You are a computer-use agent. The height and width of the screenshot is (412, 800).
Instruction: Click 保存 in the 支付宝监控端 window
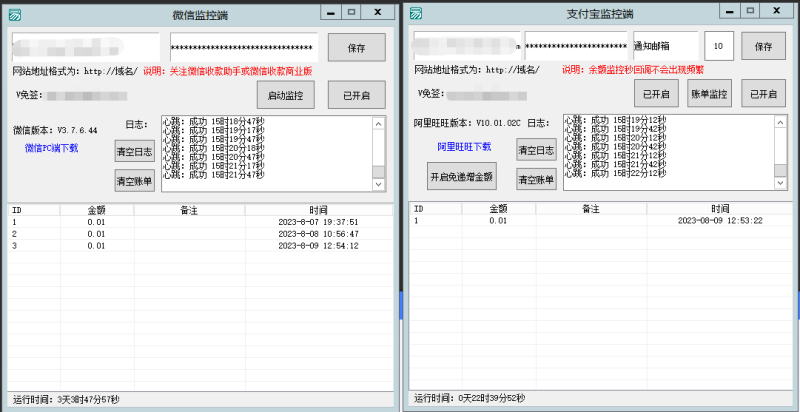[763, 46]
